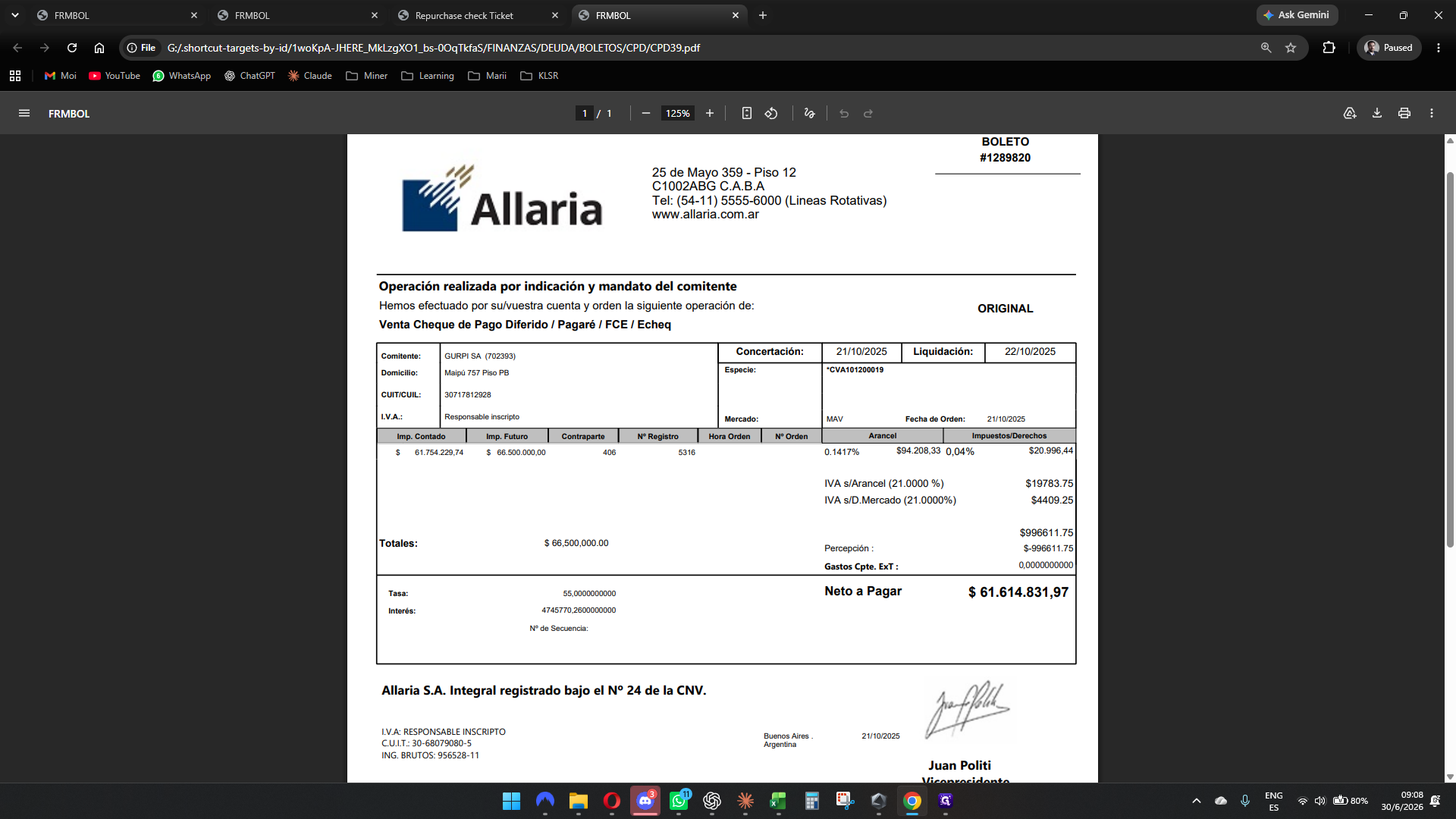Viewport: 1456px width, 819px height.
Task: Open the 09:08 clock and calendar
Action: pyautogui.click(x=1401, y=802)
